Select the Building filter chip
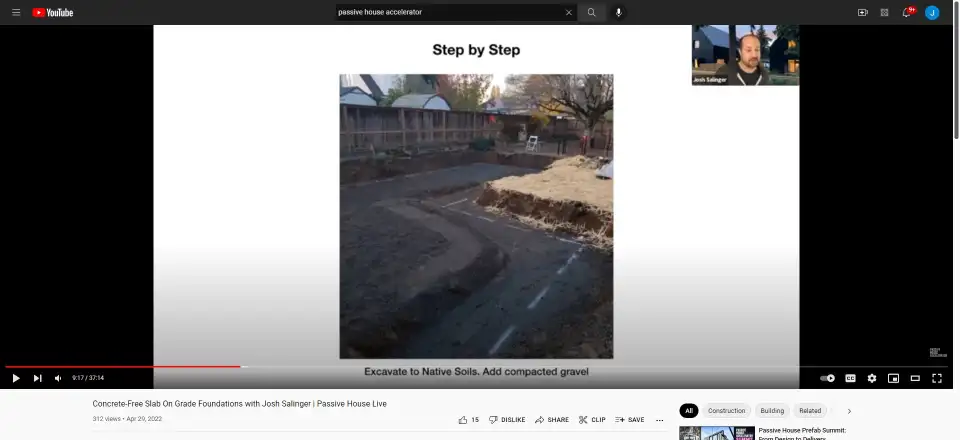This screenshot has height=440, width=960. [772, 411]
